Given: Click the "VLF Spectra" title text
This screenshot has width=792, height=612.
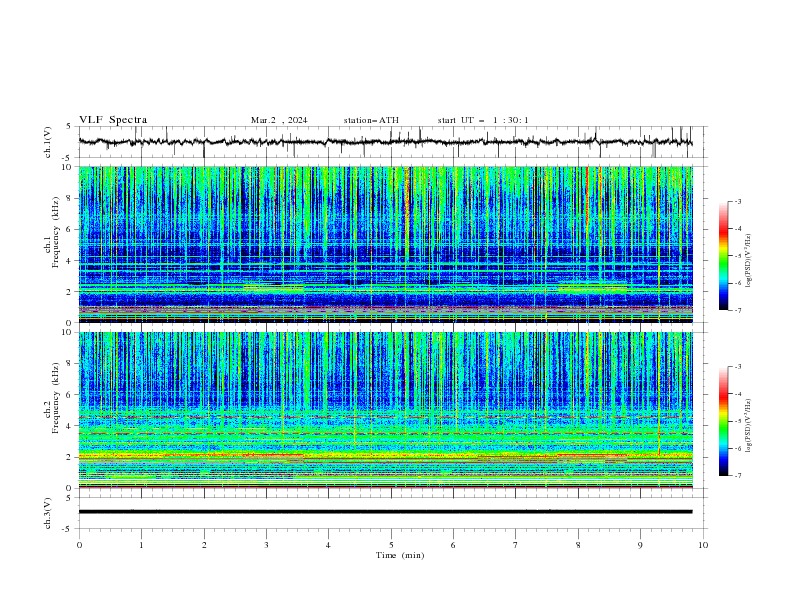Looking at the screenshot, I should (113, 120).
